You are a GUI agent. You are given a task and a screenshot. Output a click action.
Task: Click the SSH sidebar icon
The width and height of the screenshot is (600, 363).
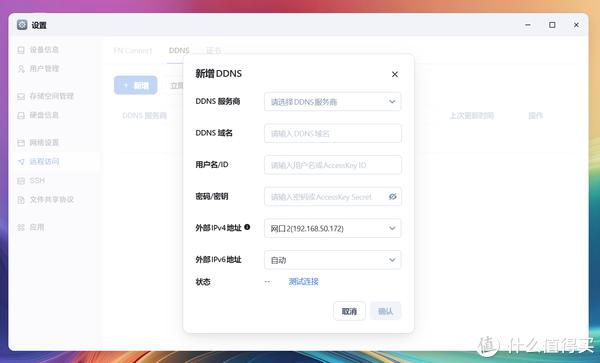coord(21,181)
